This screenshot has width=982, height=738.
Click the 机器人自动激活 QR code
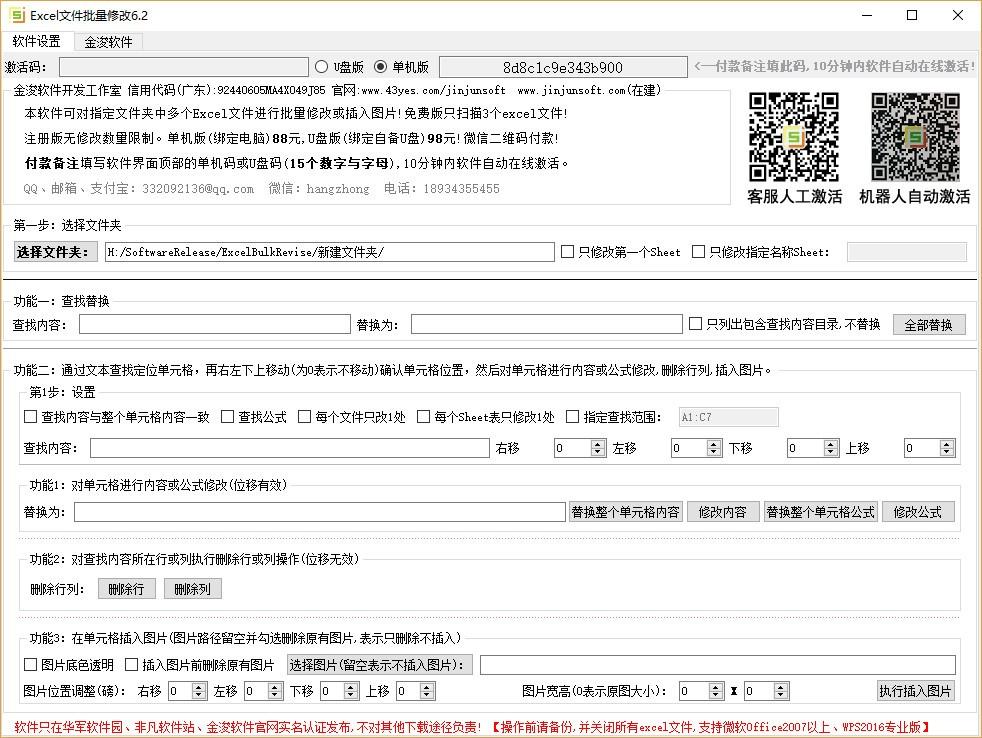point(915,137)
